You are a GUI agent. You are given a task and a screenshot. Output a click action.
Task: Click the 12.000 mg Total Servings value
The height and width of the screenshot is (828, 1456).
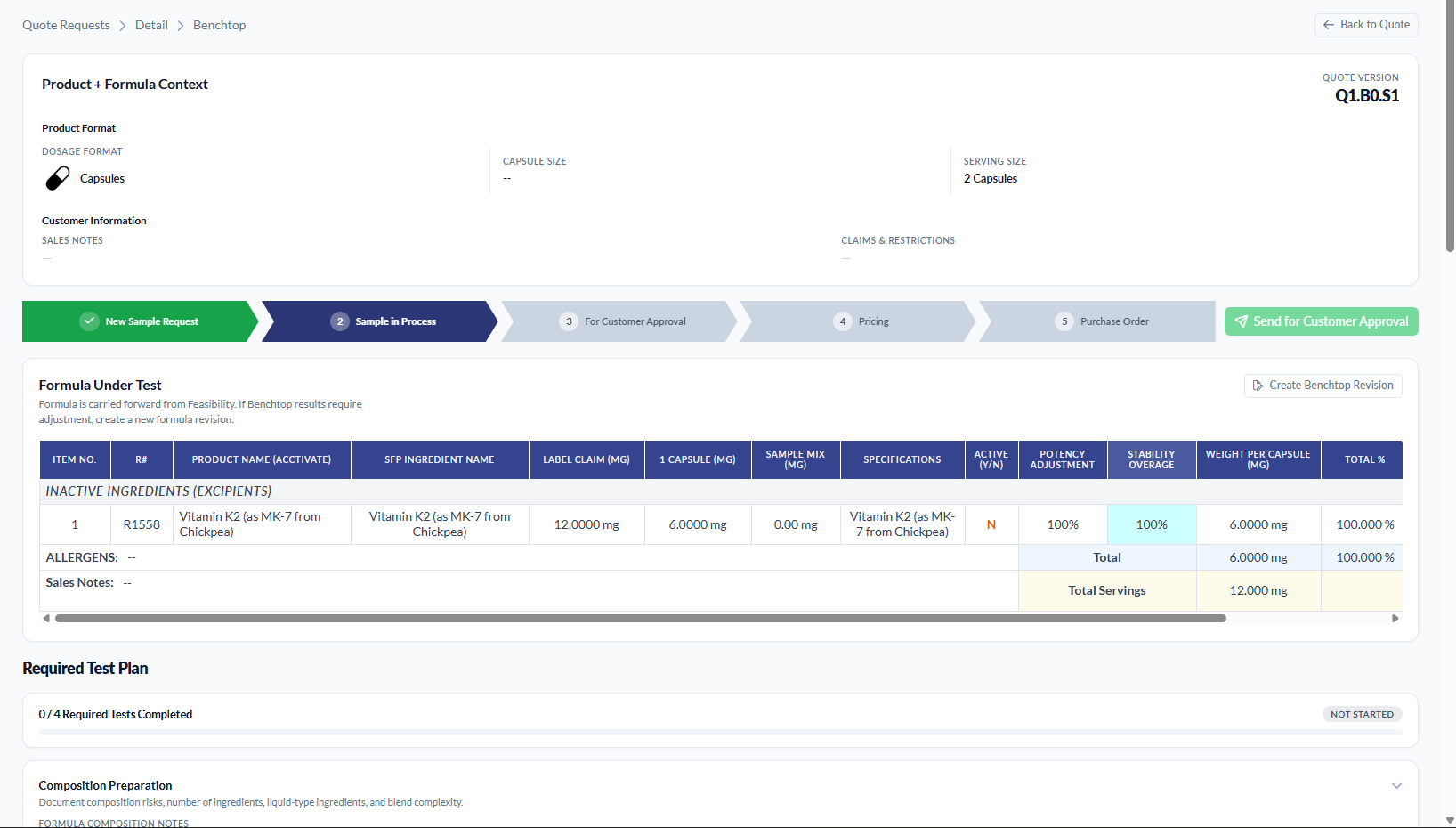point(1258,590)
